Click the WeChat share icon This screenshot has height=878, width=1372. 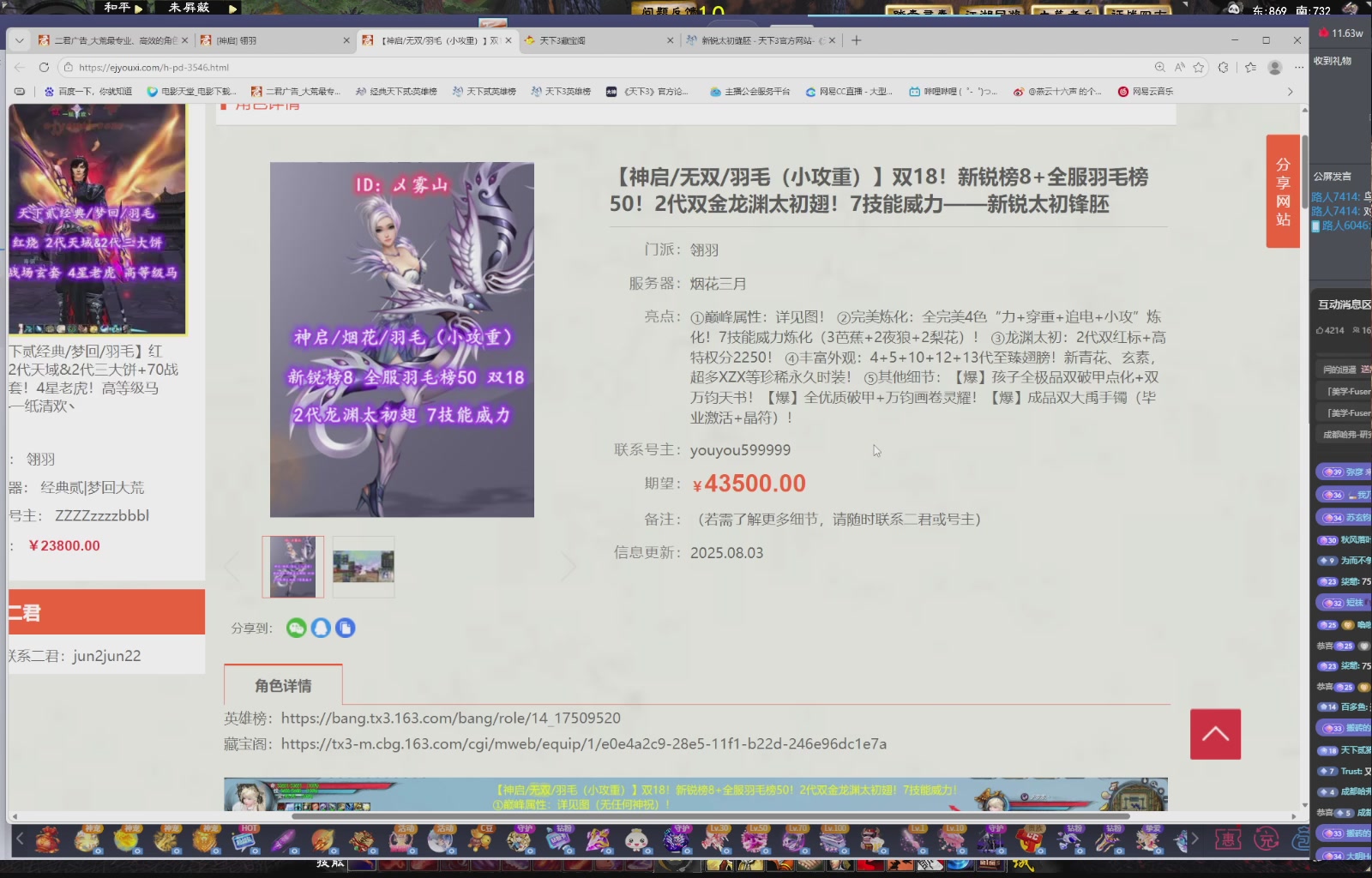click(295, 628)
